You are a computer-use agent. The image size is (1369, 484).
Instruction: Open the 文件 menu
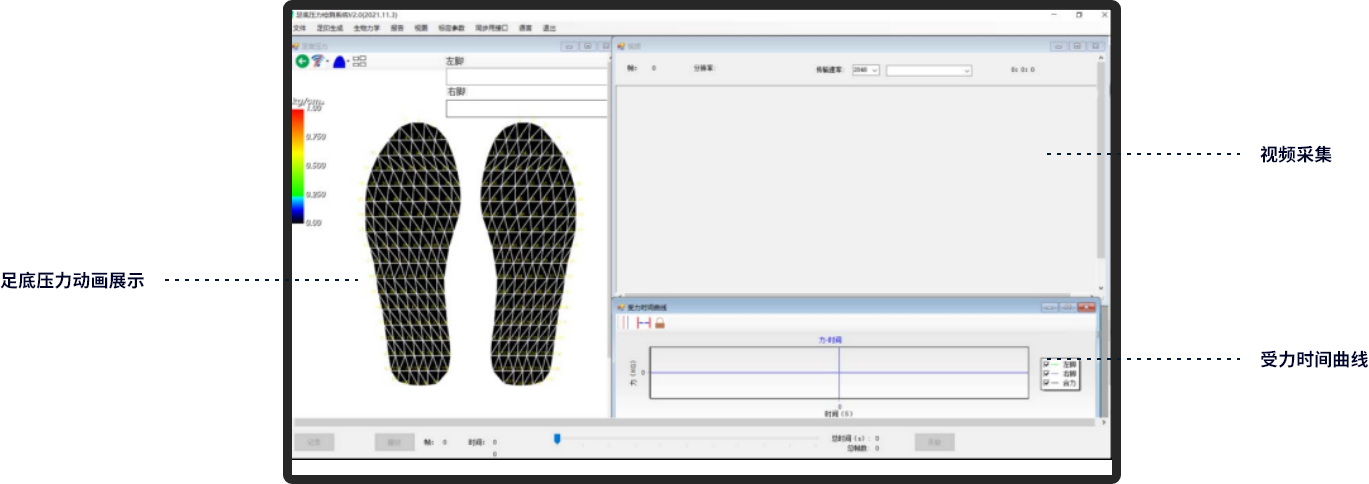tap(299, 28)
